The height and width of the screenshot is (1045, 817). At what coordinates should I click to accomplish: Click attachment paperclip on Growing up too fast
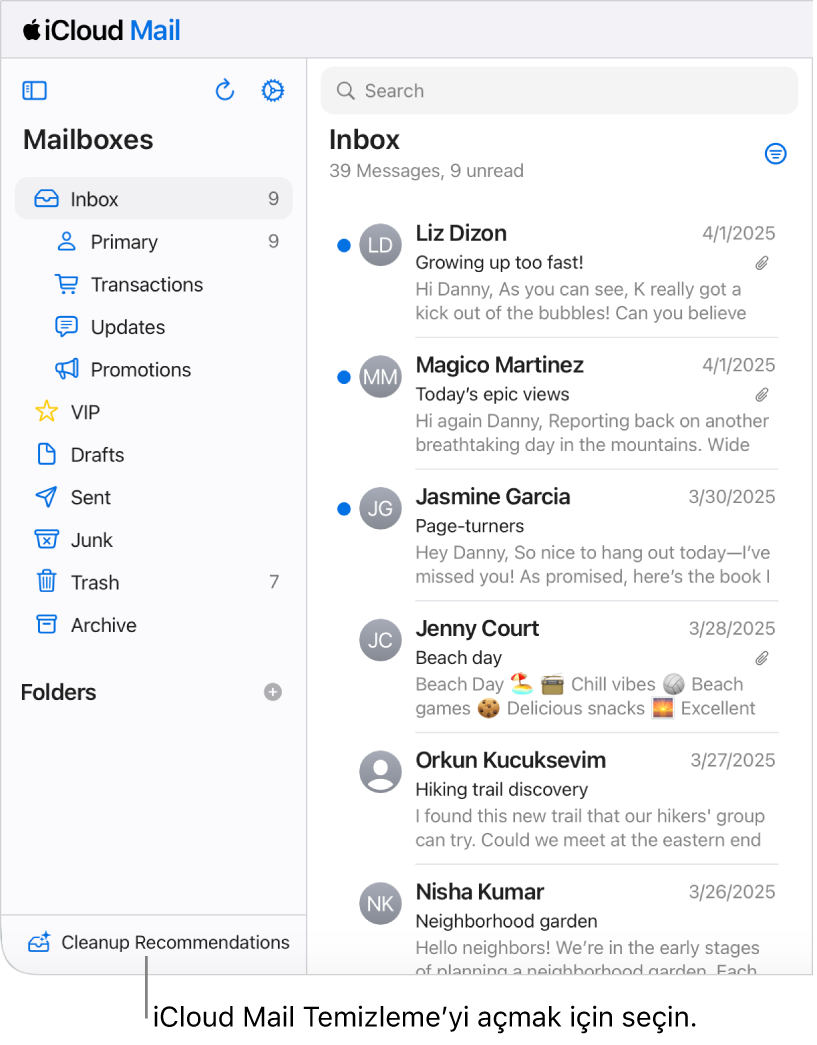[762, 263]
